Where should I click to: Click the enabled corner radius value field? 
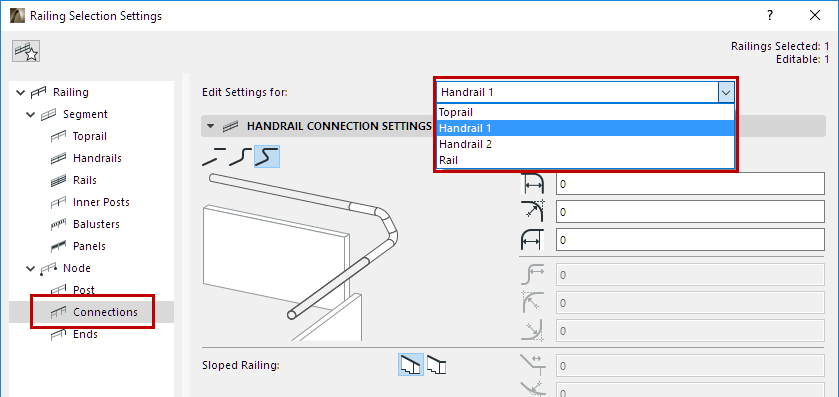pos(690,212)
